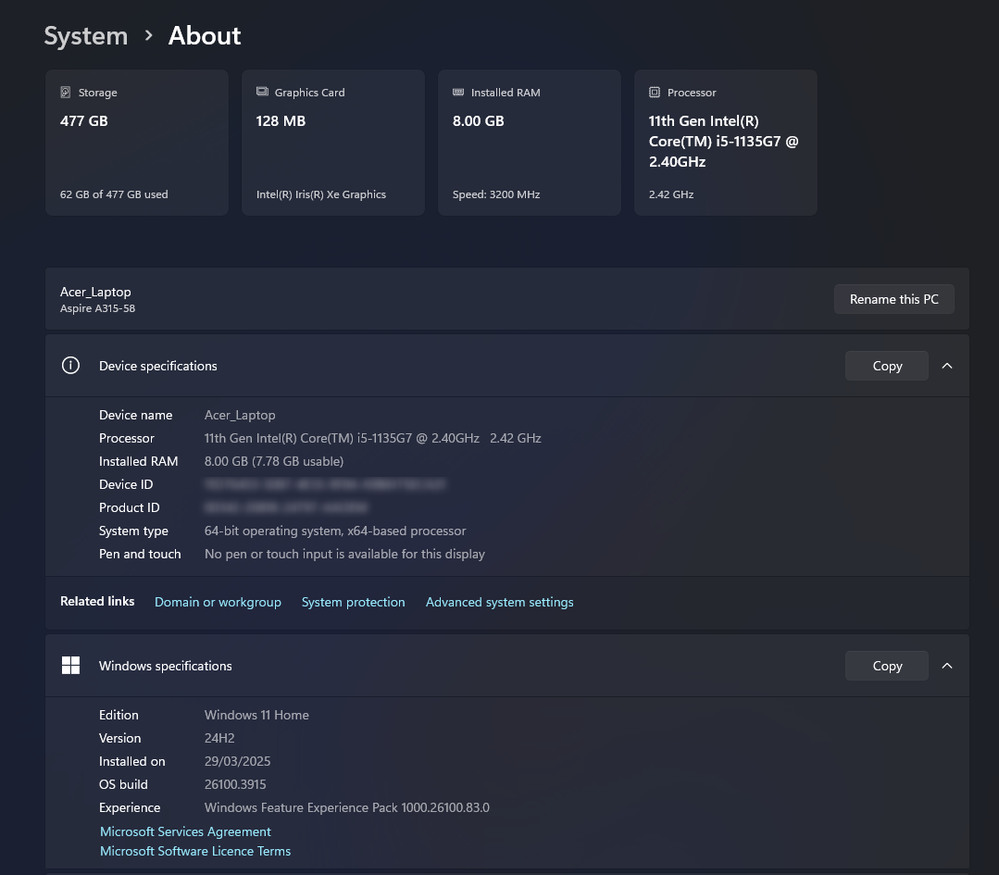Go back to System via breadcrumb

coord(86,36)
